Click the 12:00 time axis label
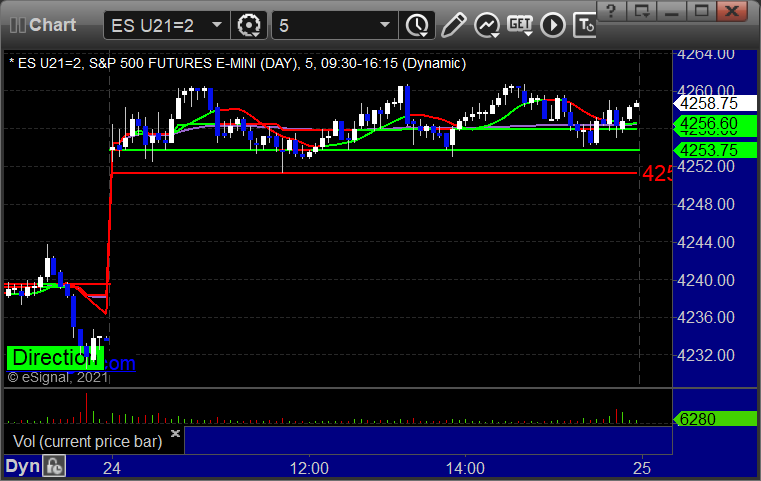Viewport: 761px width, 481px height. 309,468
